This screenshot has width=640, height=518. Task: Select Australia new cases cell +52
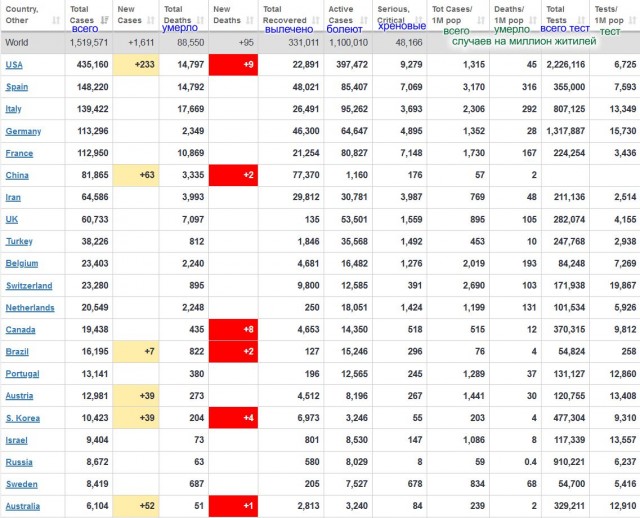136,506
